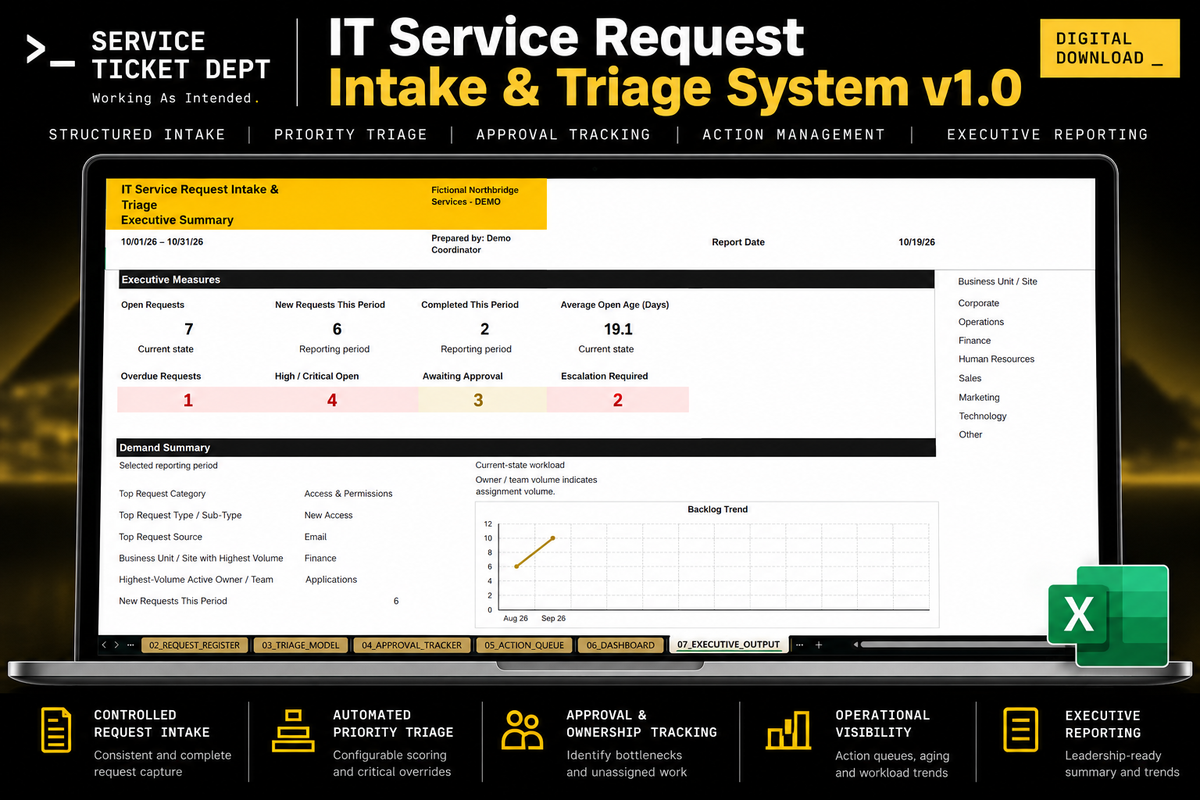
Task: Filter slicer by Sales
Action: (x=970, y=378)
